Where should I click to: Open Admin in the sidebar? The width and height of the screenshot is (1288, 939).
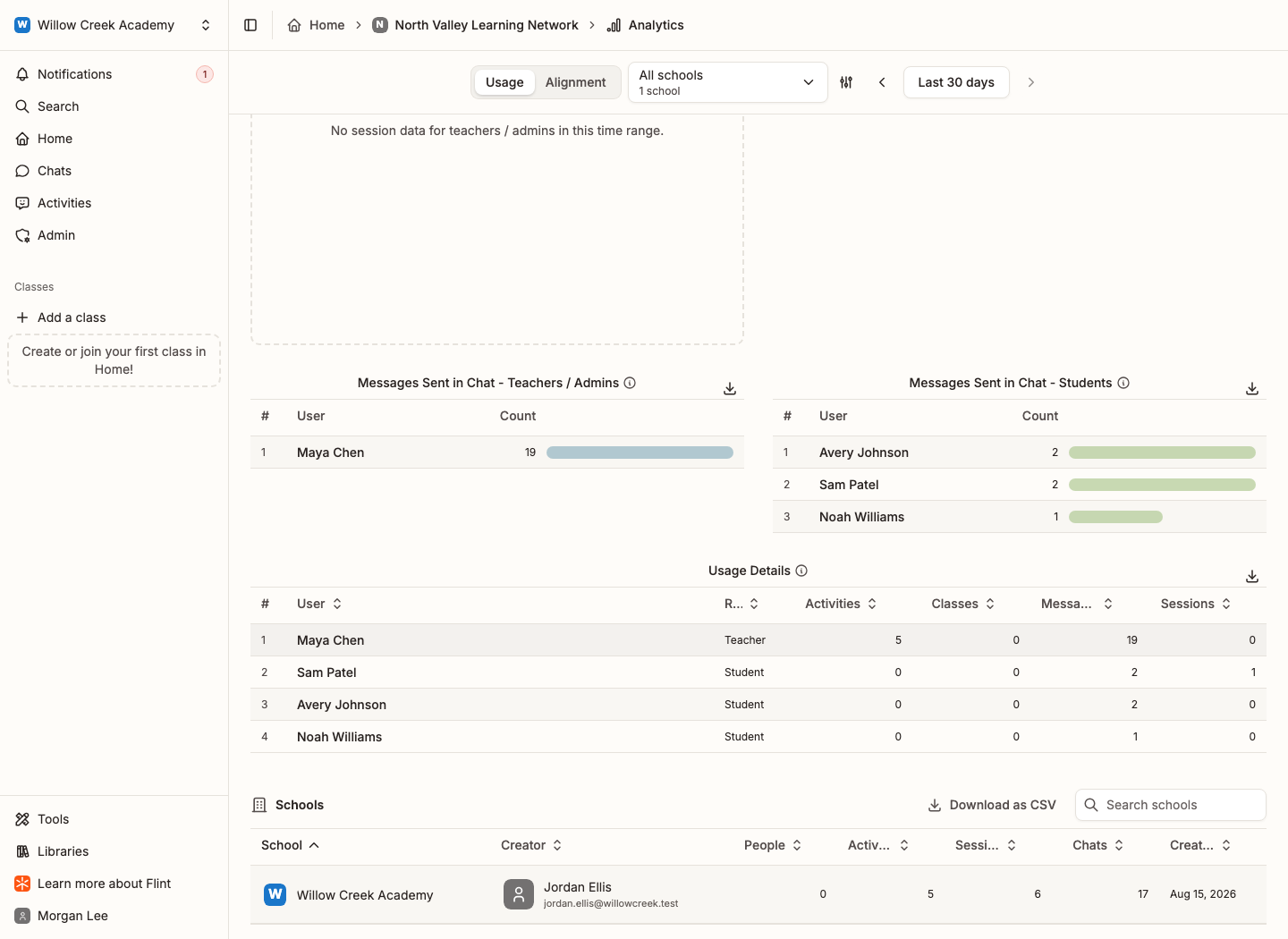pyautogui.click(x=114, y=235)
